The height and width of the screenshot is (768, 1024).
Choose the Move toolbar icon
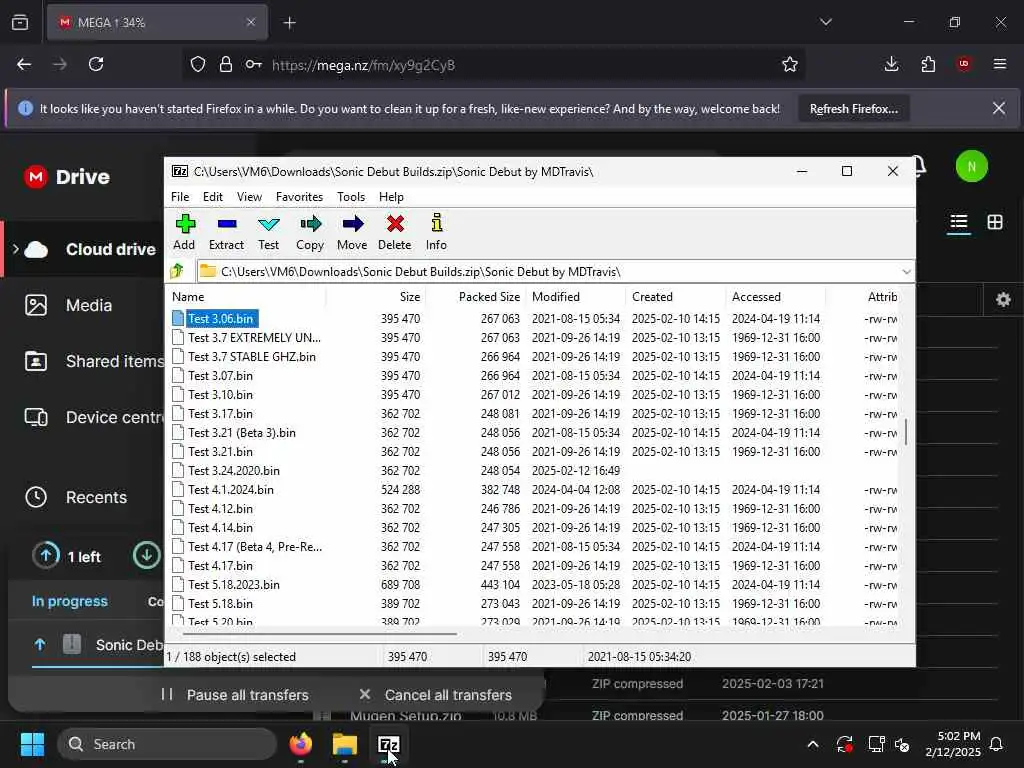352,232
